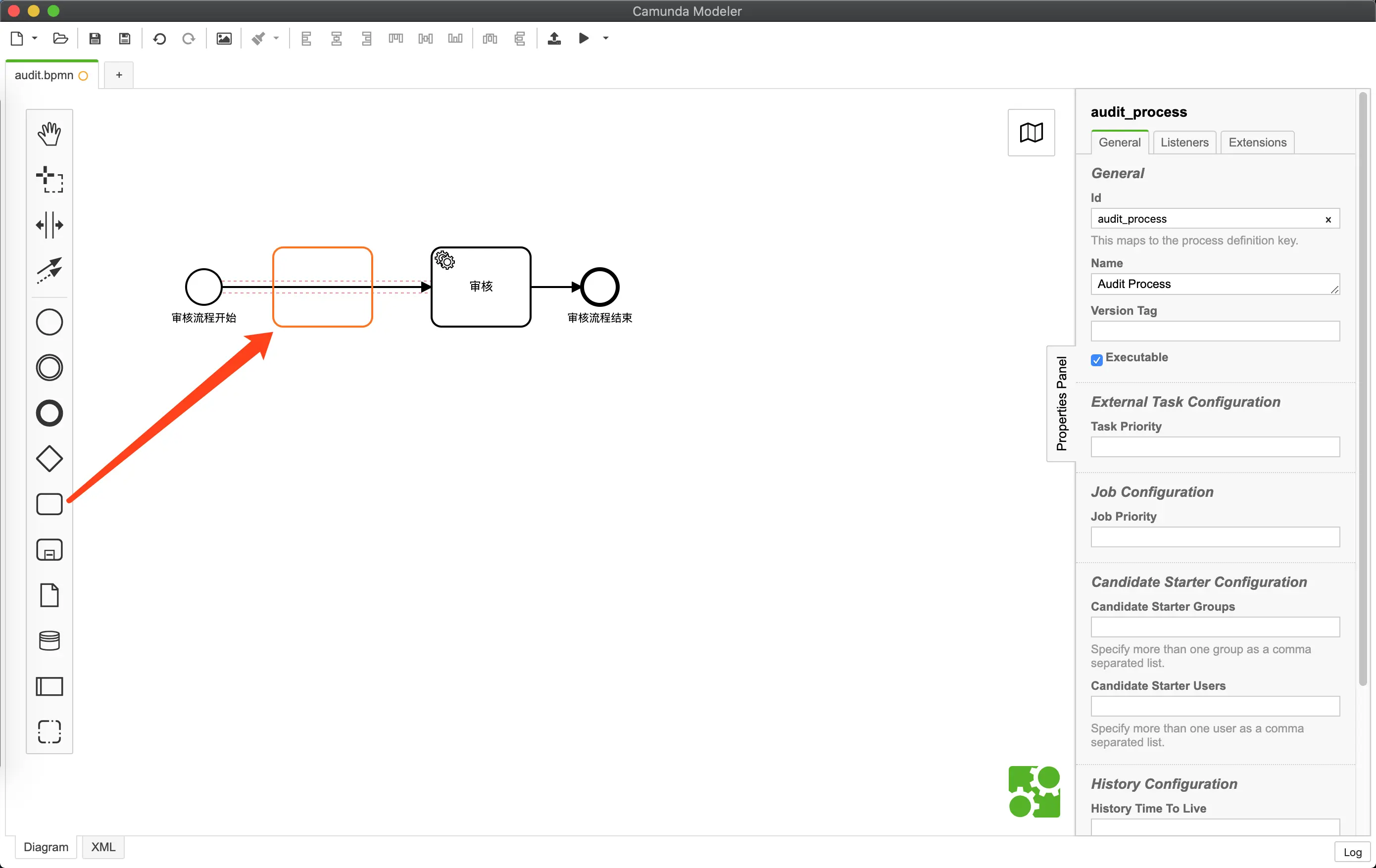Clear the Id field with x button
Viewport: 1376px width, 868px height.
coord(1328,219)
